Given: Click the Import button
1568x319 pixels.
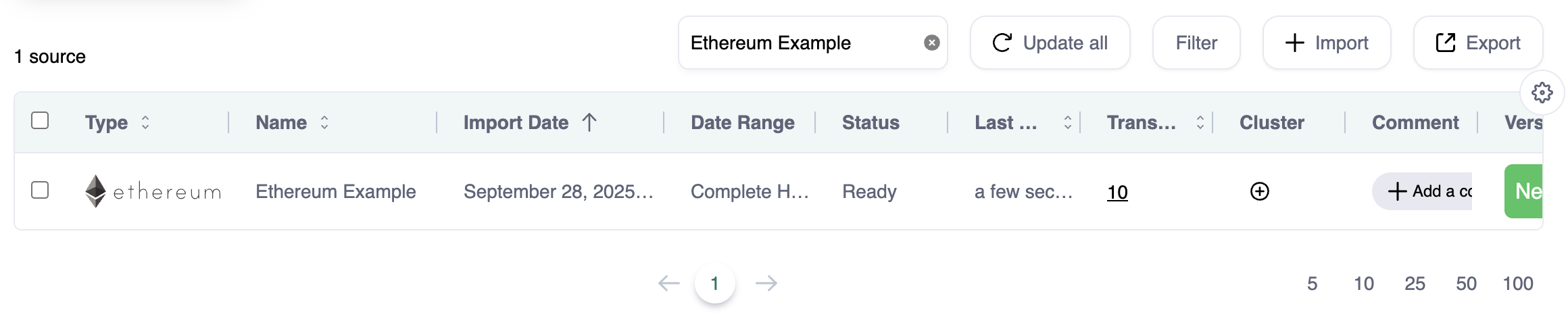Looking at the screenshot, I should [x=1326, y=43].
